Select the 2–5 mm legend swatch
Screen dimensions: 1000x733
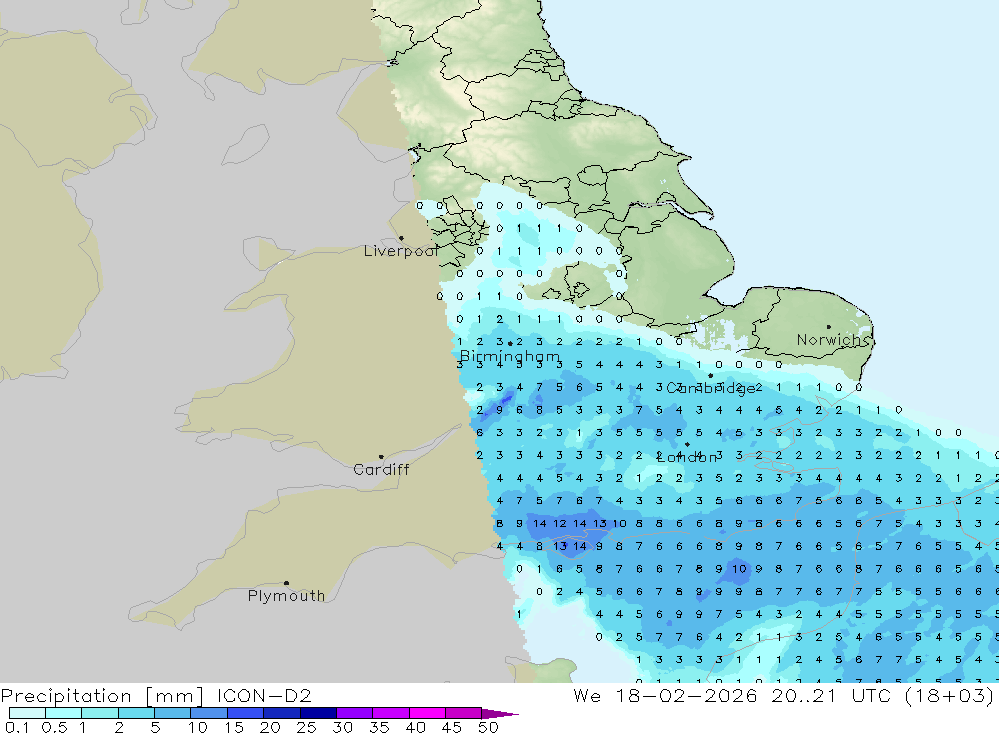click(136, 713)
